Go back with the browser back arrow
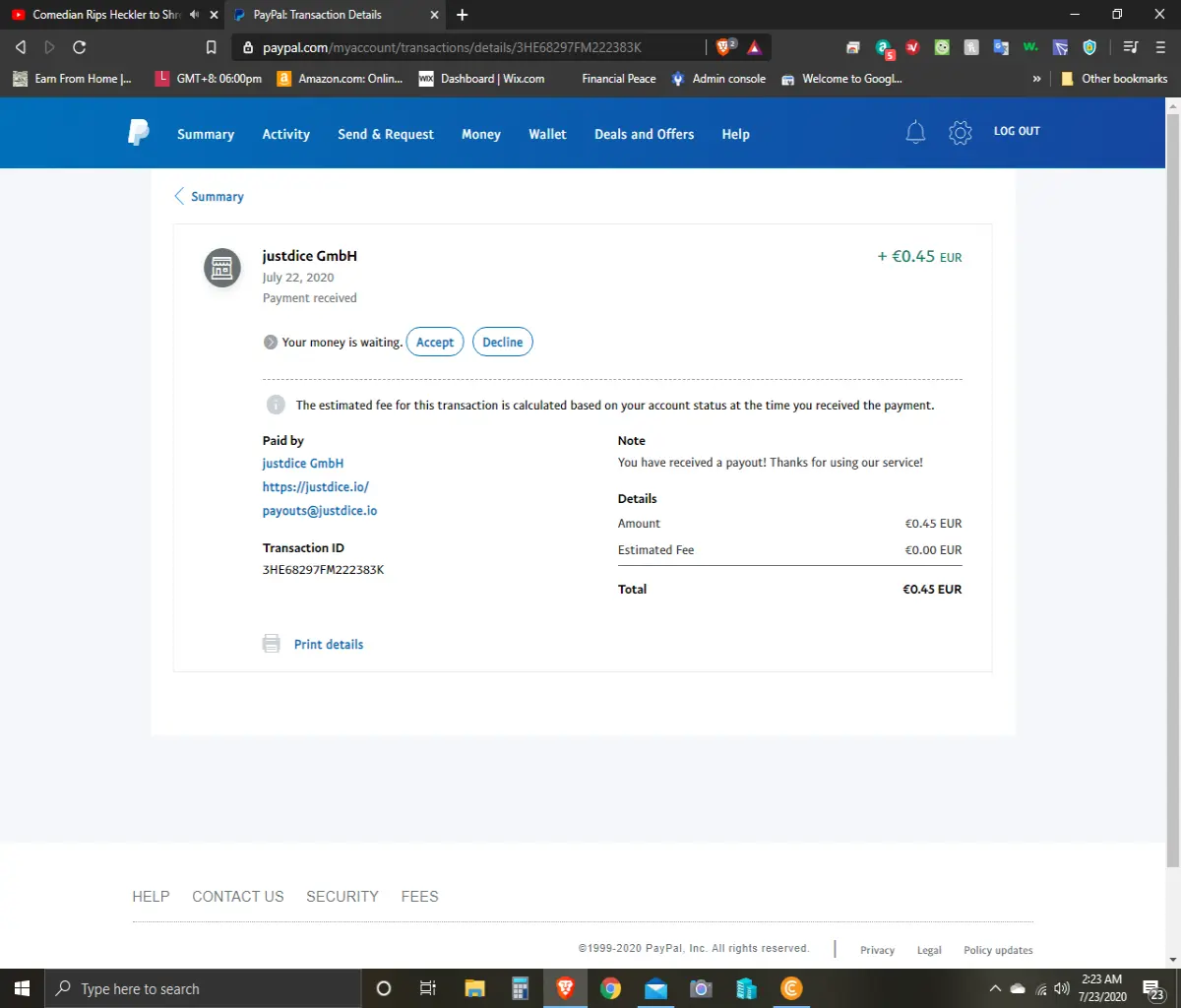Image resolution: width=1181 pixels, height=1008 pixels. click(x=21, y=46)
